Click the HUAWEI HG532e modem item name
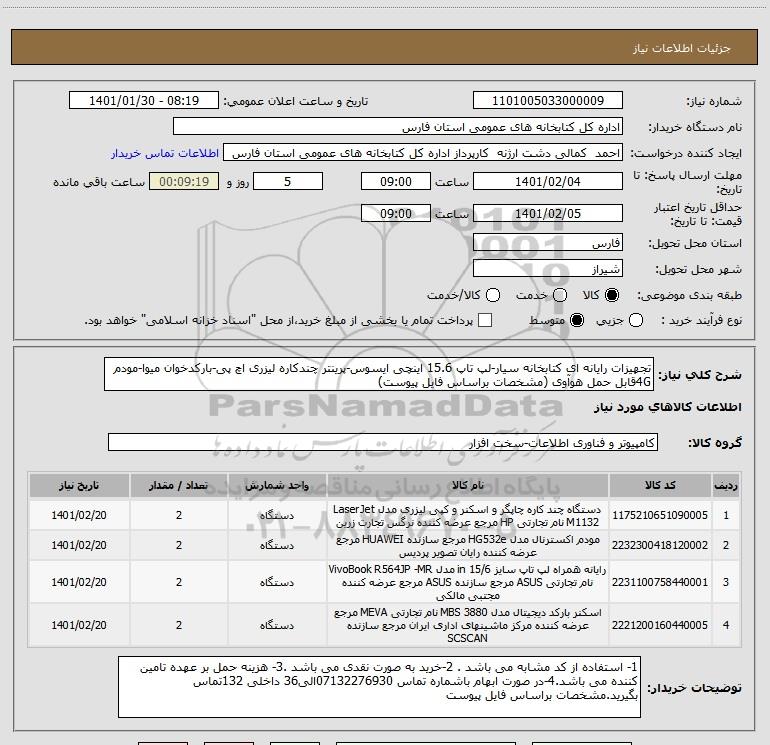This screenshot has width=770, height=745. [x=468, y=546]
